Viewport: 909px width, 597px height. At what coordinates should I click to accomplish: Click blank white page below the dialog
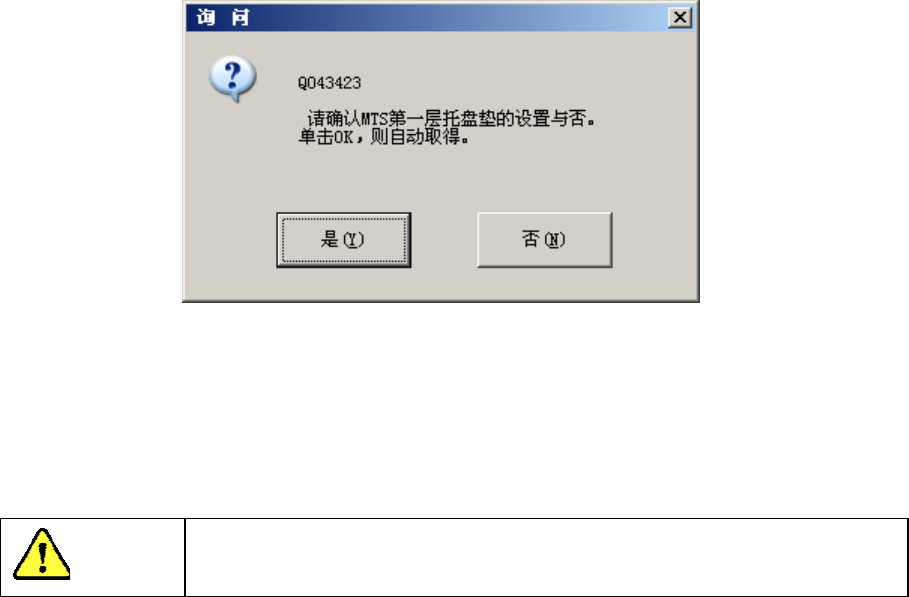[x=441, y=406]
